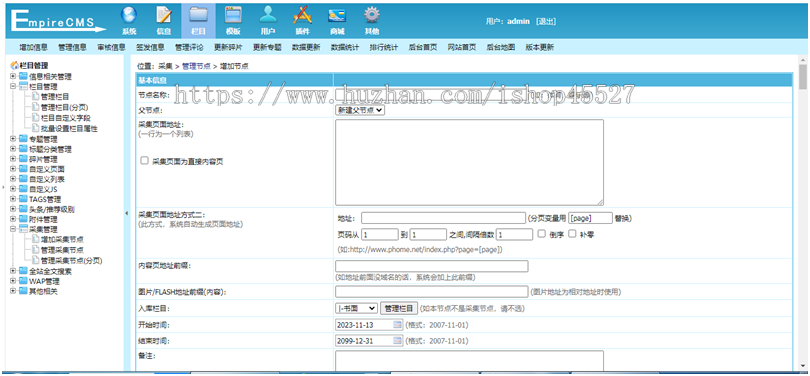Click the 栏目管理 home icon in sidebar

coord(14,66)
